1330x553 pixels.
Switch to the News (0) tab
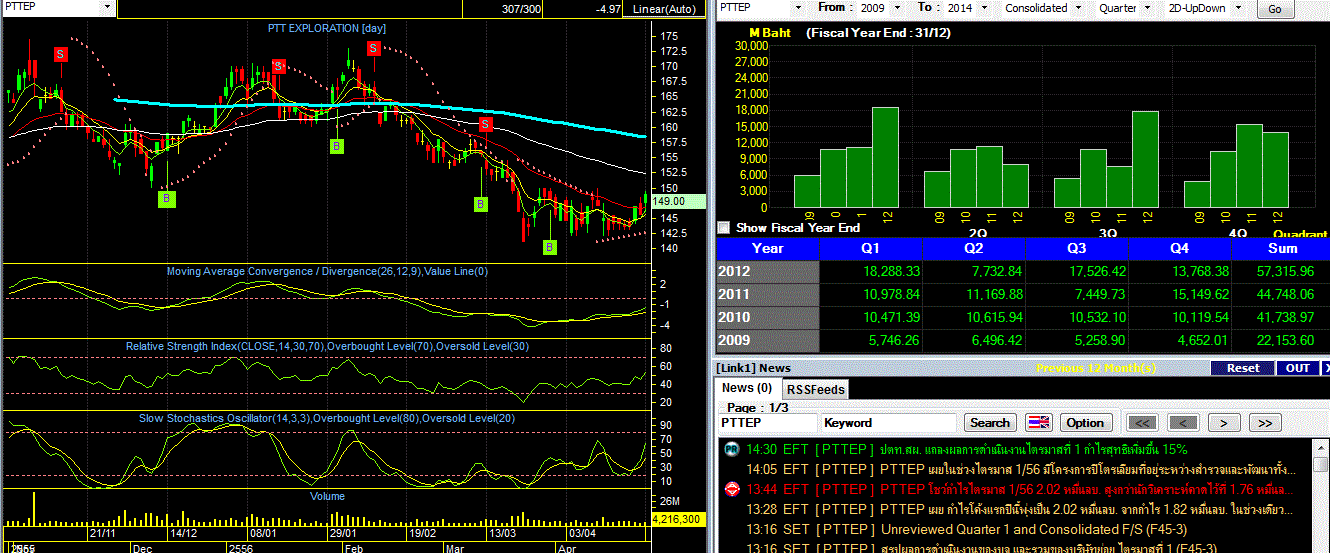click(748, 388)
